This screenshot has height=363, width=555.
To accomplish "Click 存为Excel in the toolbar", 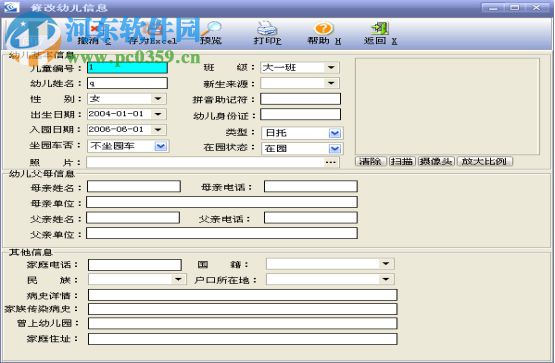I will coord(153,34).
